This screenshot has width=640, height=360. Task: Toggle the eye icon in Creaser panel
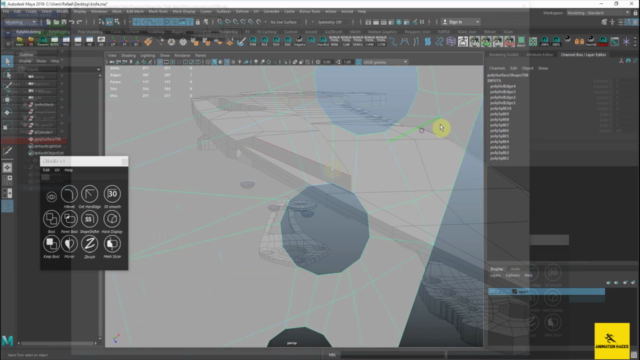(x=51, y=197)
